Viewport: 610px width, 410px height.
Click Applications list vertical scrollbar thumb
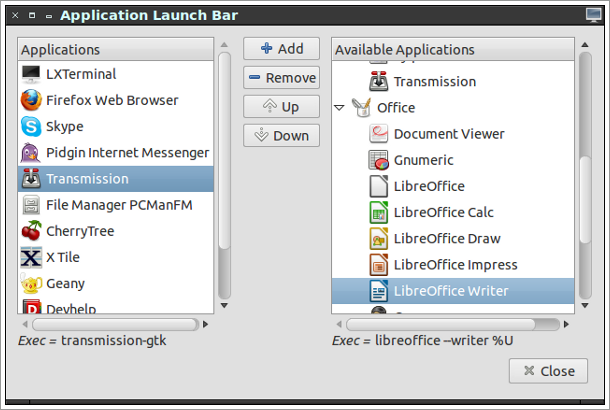tap(224, 150)
